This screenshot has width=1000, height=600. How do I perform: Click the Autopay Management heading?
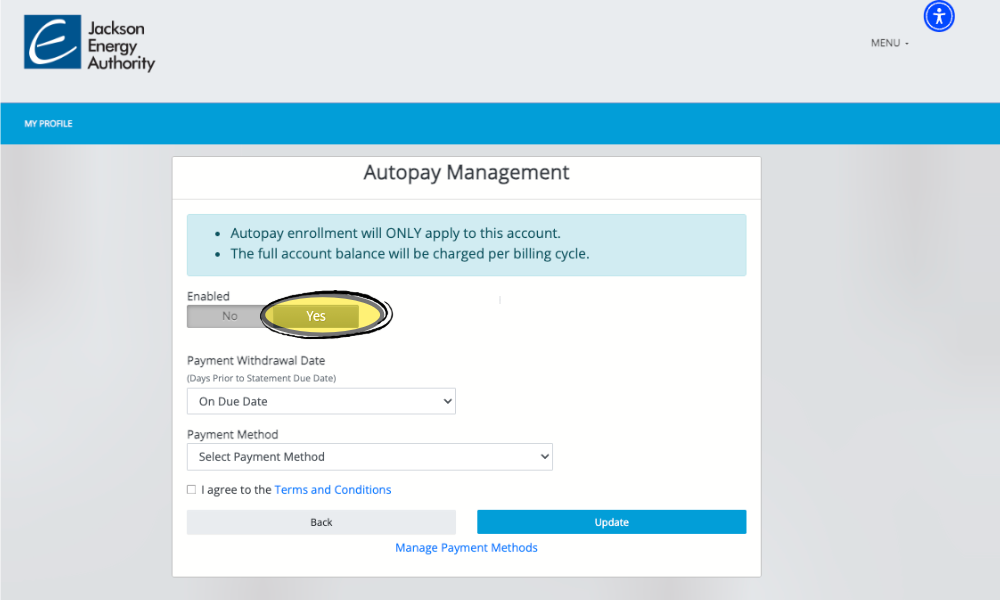pyautogui.click(x=466, y=172)
